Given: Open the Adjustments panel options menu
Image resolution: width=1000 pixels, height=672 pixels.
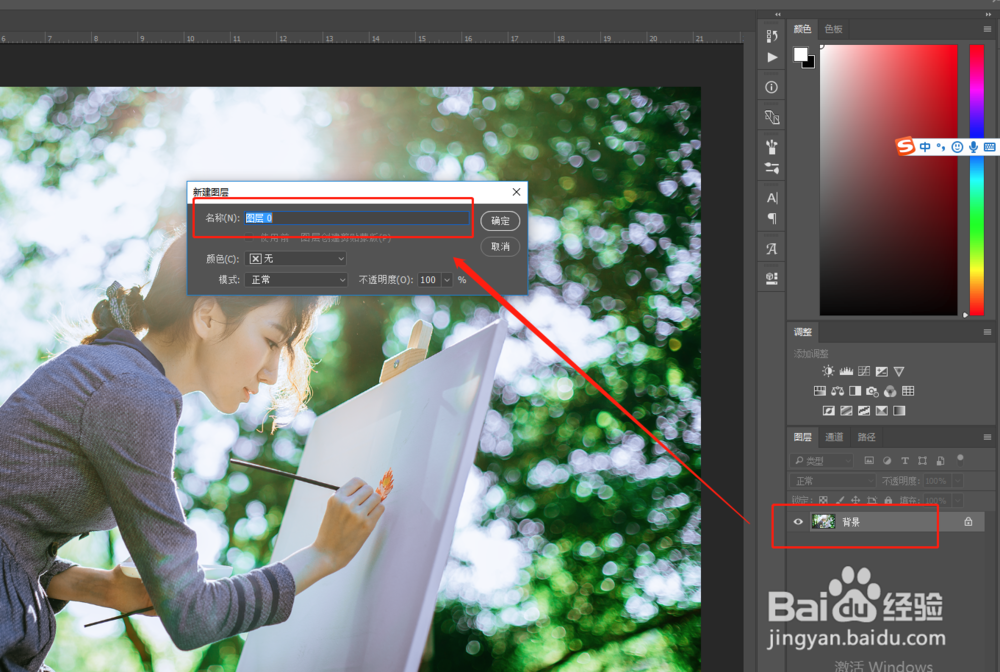Looking at the screenshot, I should pos(987,332).
